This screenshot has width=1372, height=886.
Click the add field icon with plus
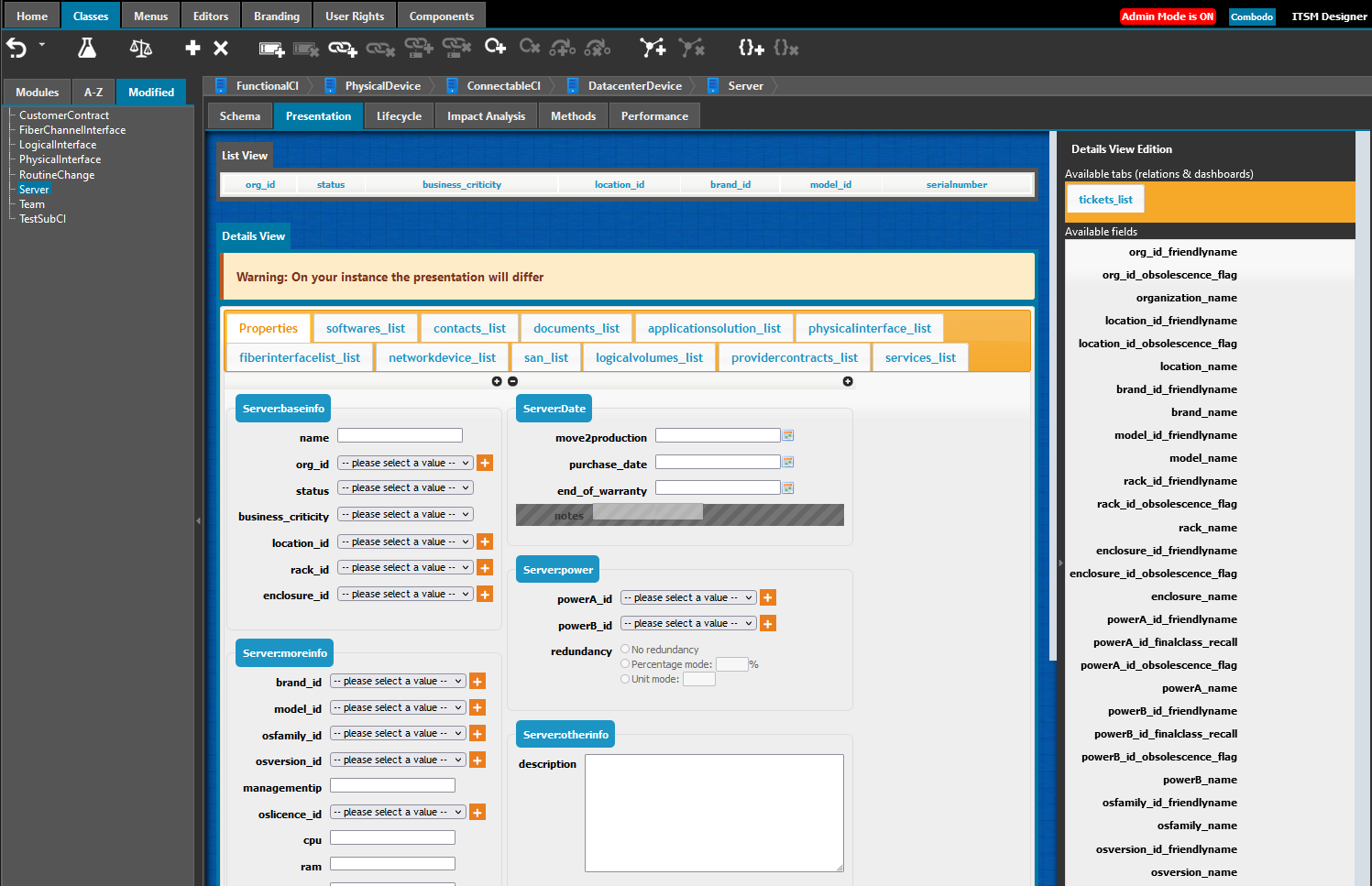(x=271, y=49)
